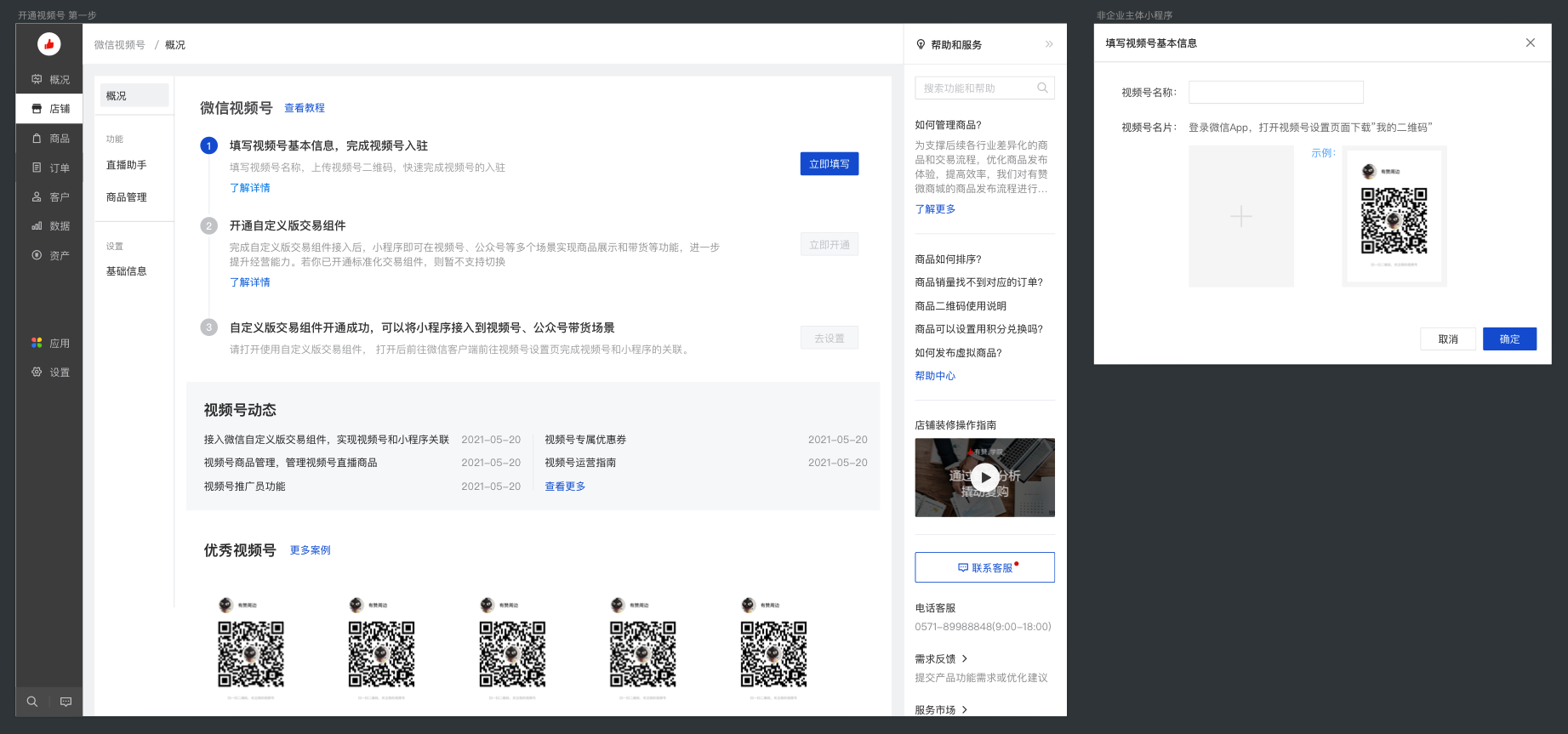The width and height of the screenshot is (1568, 734).
Task: Open 商品如何排序? help topic
Action: [x=948, y=259]
